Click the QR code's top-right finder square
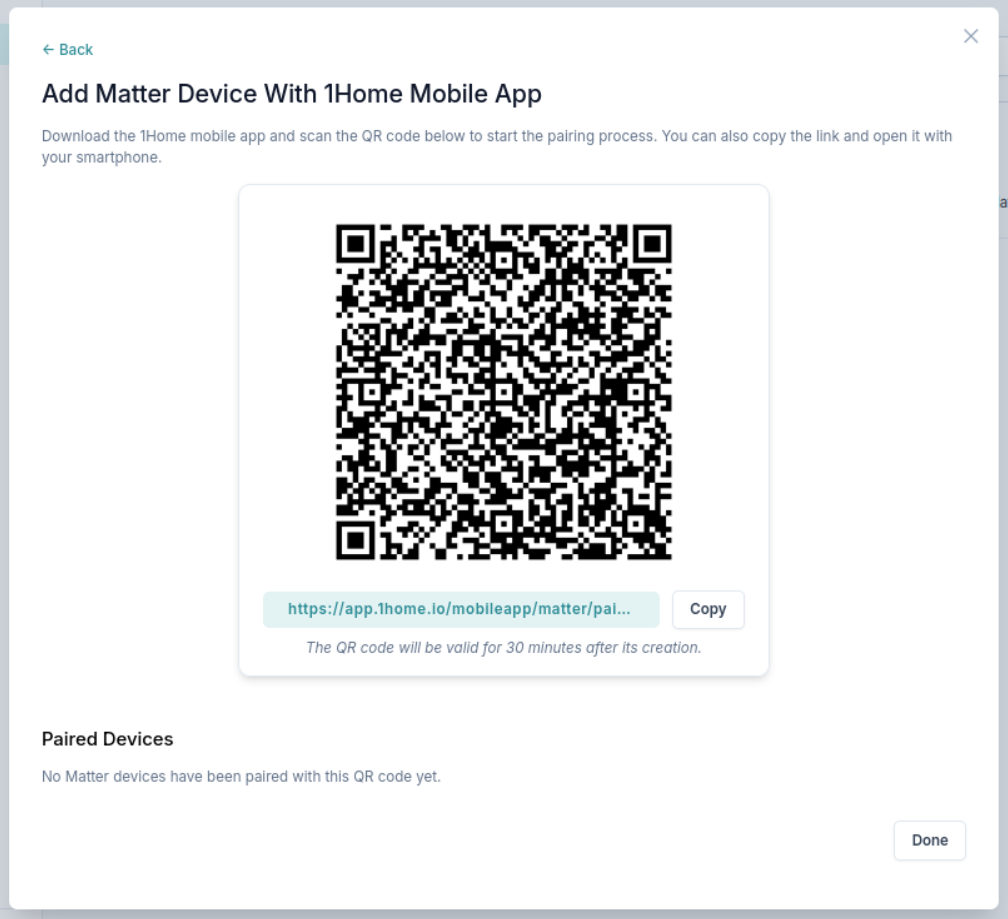Viewport: 1008px width, 919px height. click(652, 243)
